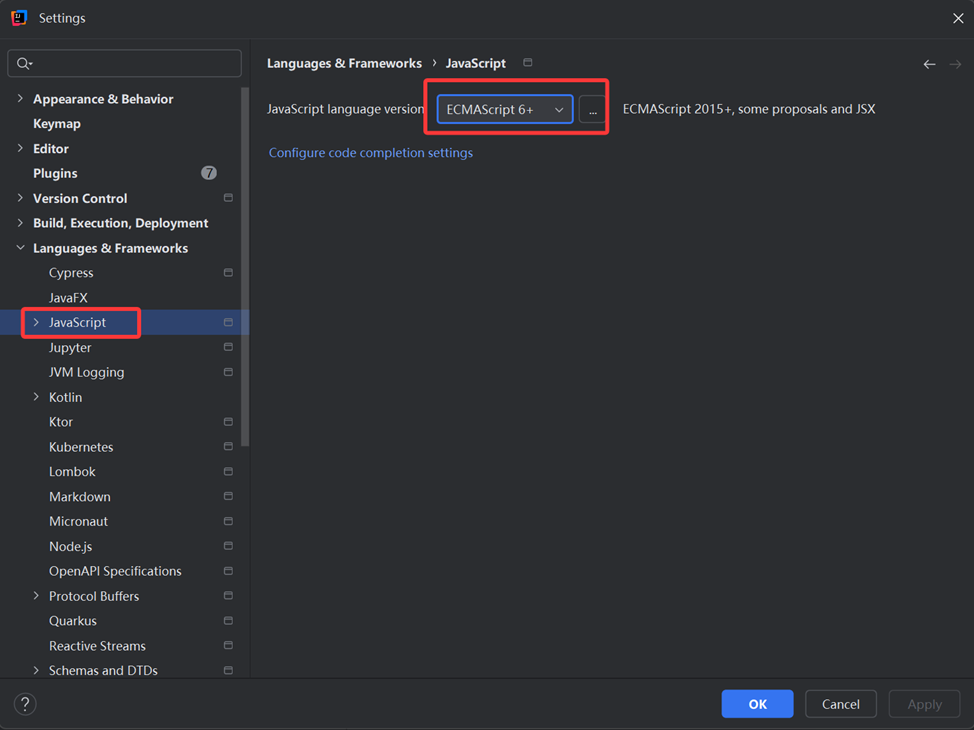Select Plugins in the settings tree
974x730 pixels.
[x=55, y=173]
